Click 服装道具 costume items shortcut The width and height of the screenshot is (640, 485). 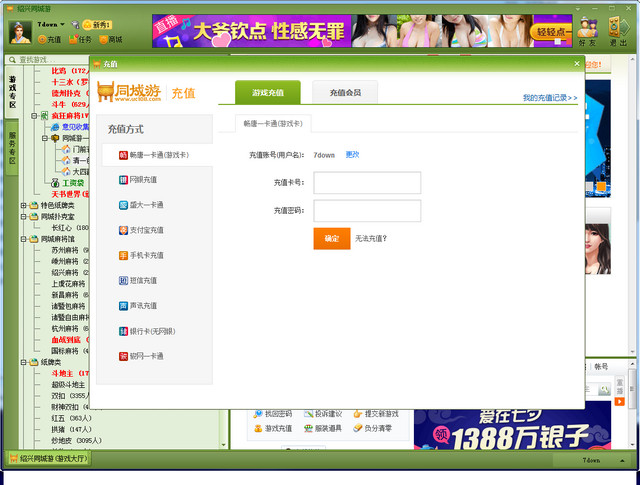[323, 428]
